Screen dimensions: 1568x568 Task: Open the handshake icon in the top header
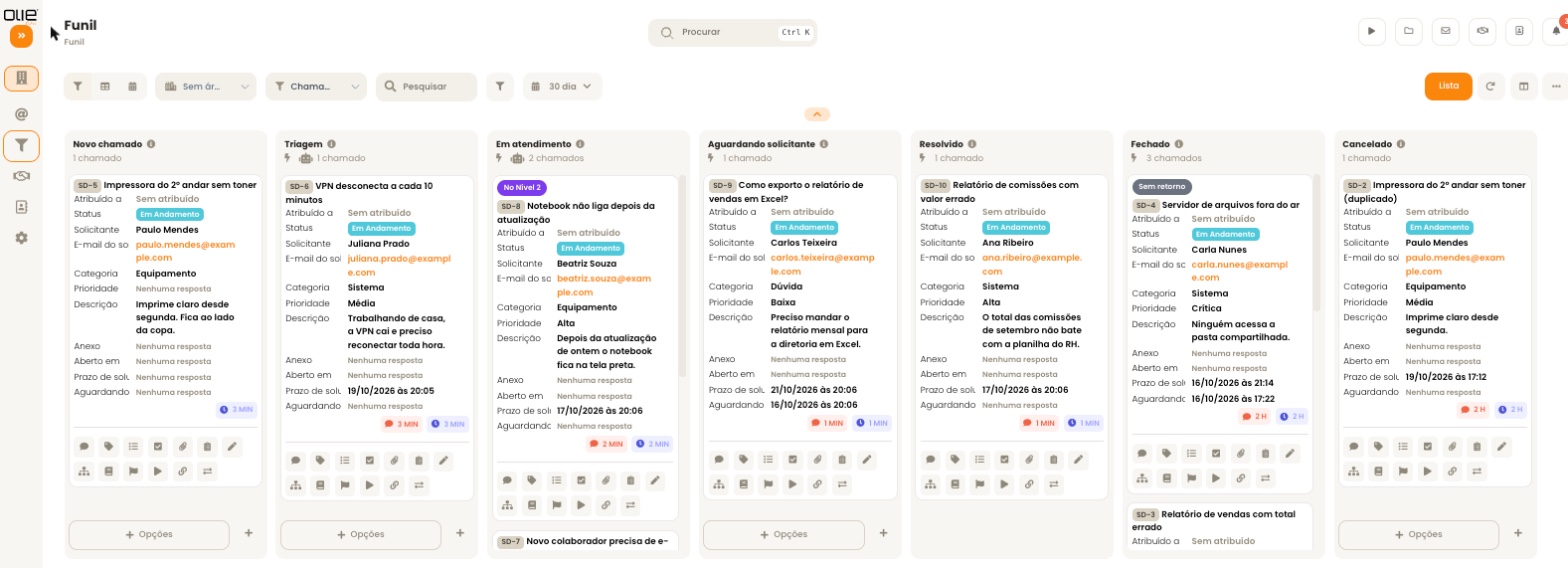[1482, 31]
